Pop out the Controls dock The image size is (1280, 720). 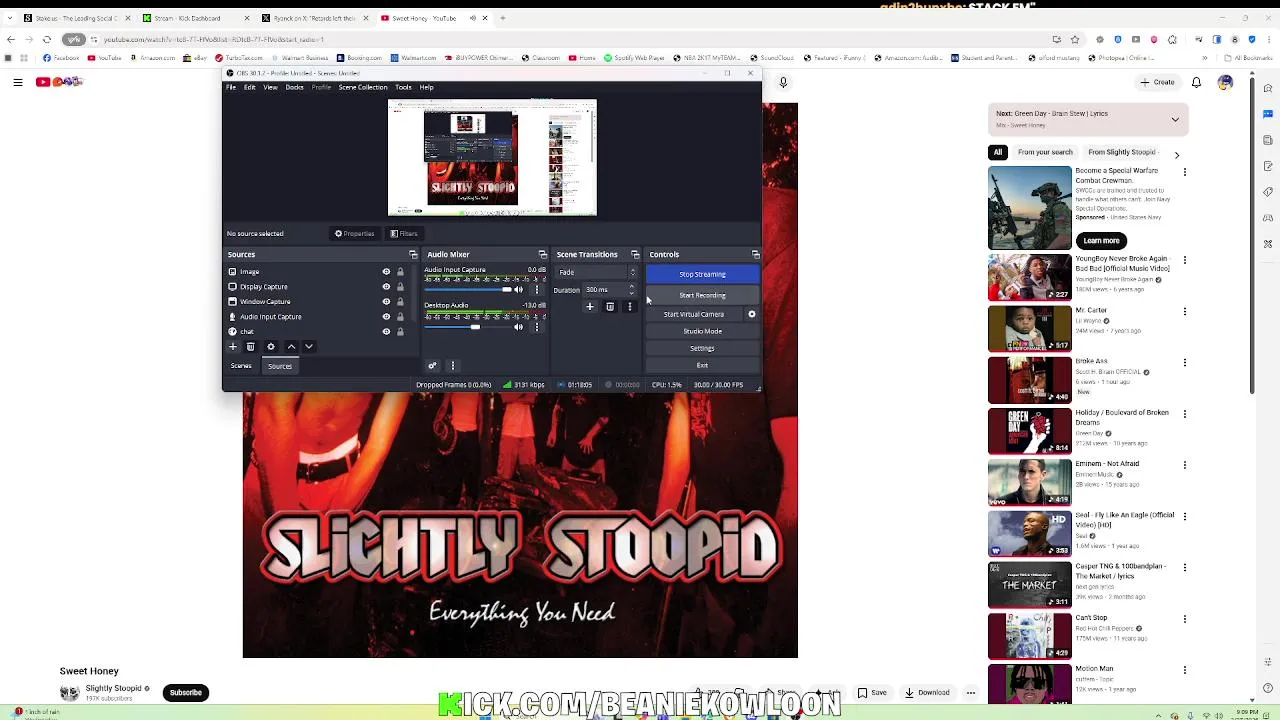coord(755,255)
